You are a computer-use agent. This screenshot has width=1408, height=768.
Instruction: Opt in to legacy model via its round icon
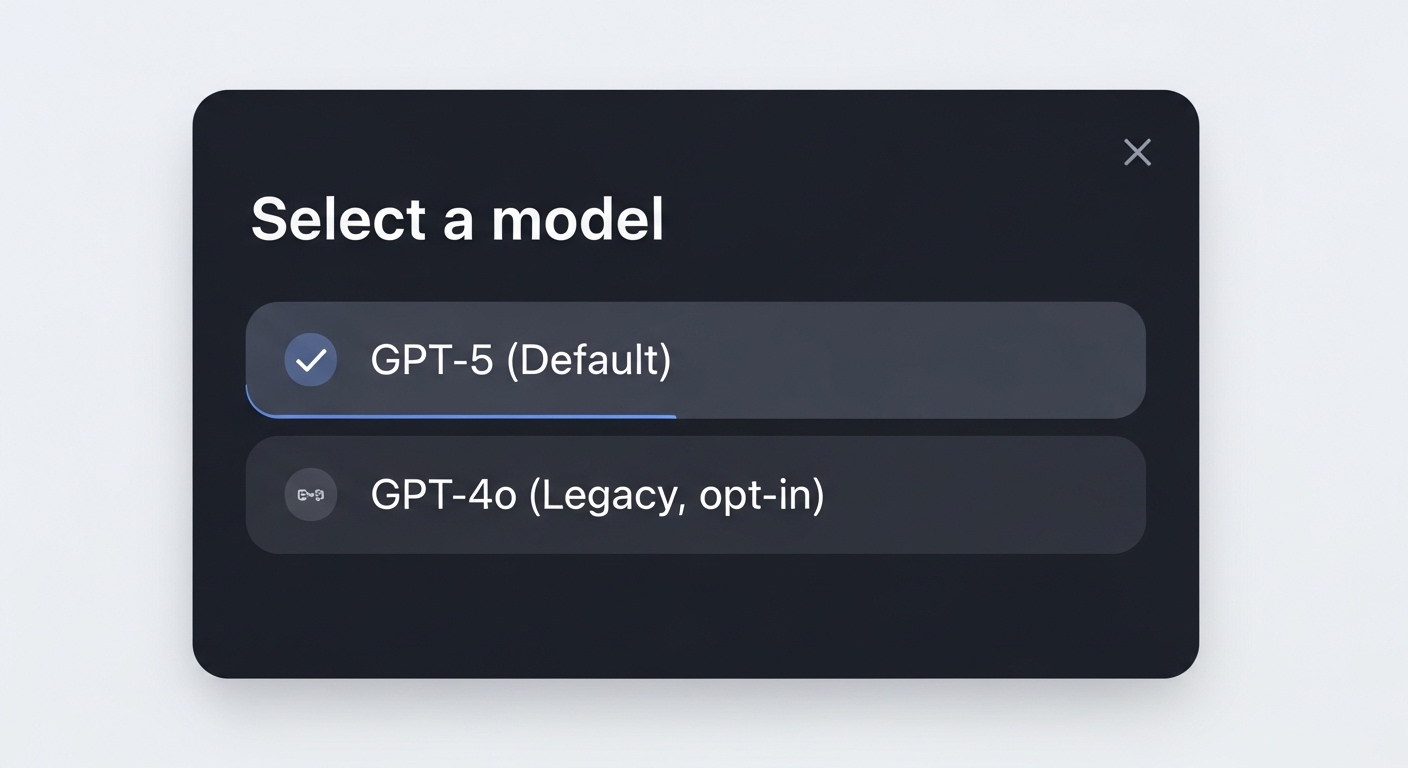(311, 495)
